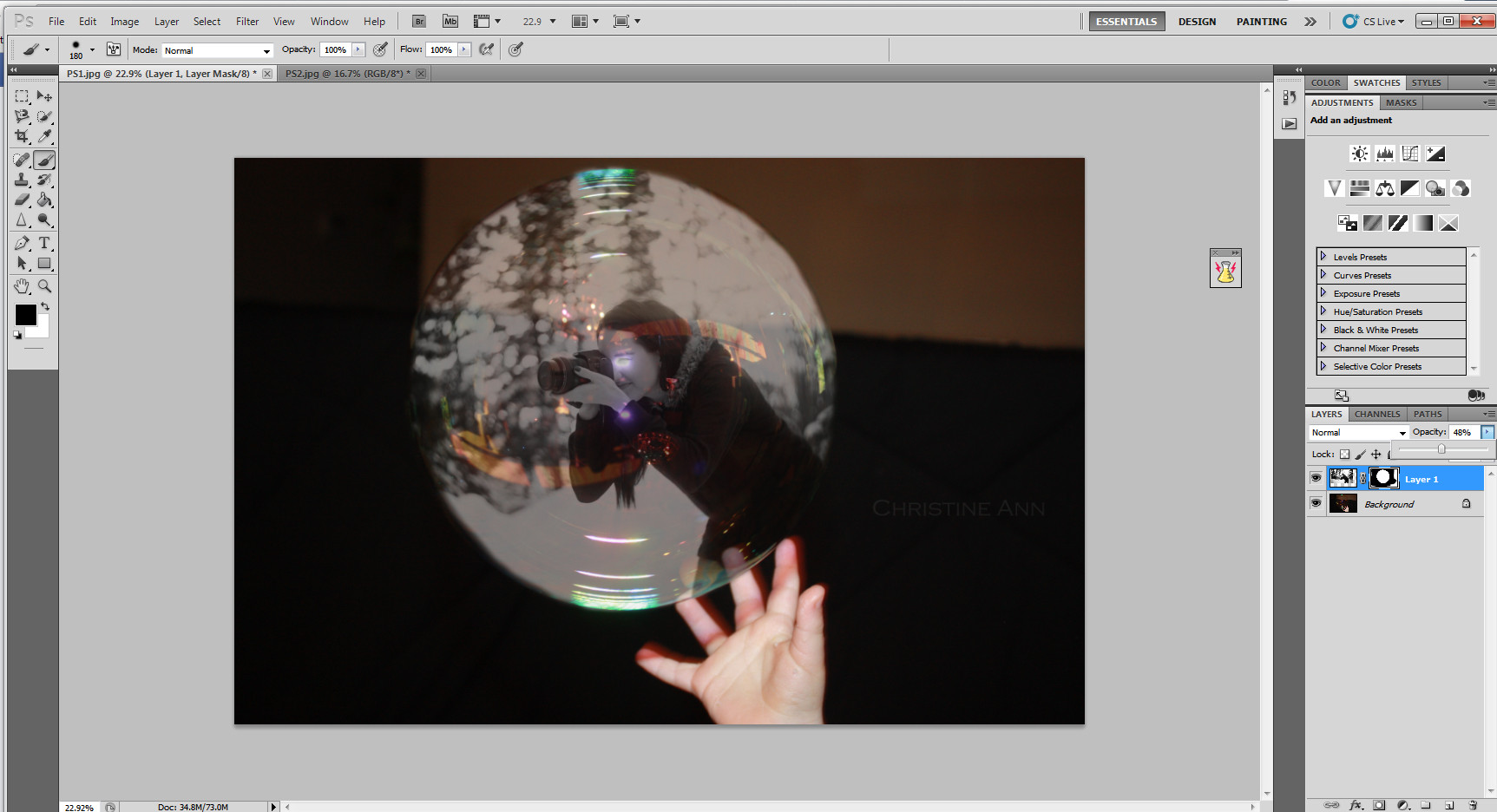Add a Vibrance adjustment layer
This screenshot has width=1497, height=812.
click(x=1335, y=188)
